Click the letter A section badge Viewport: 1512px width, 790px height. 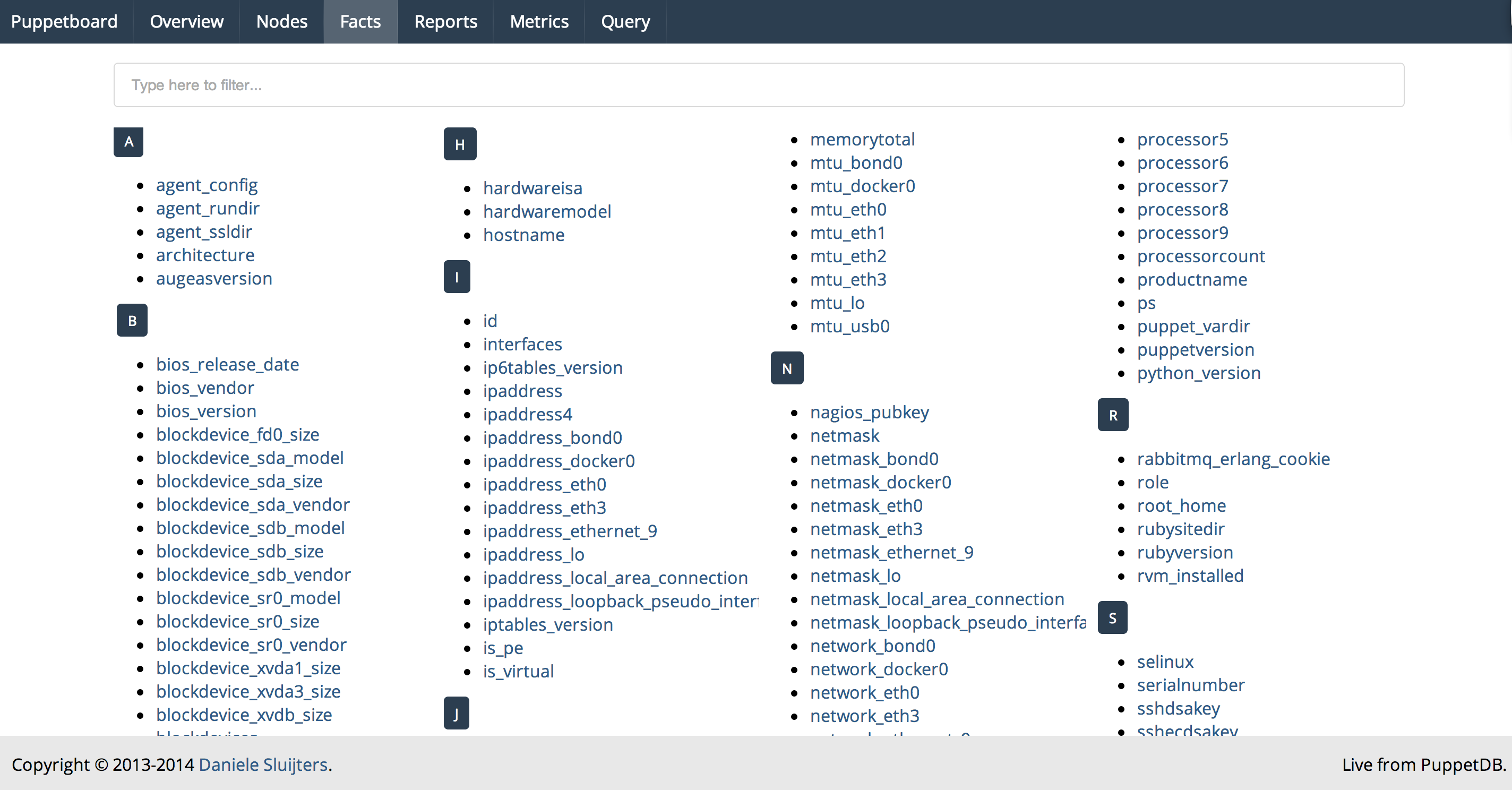(x=128, y=142)
